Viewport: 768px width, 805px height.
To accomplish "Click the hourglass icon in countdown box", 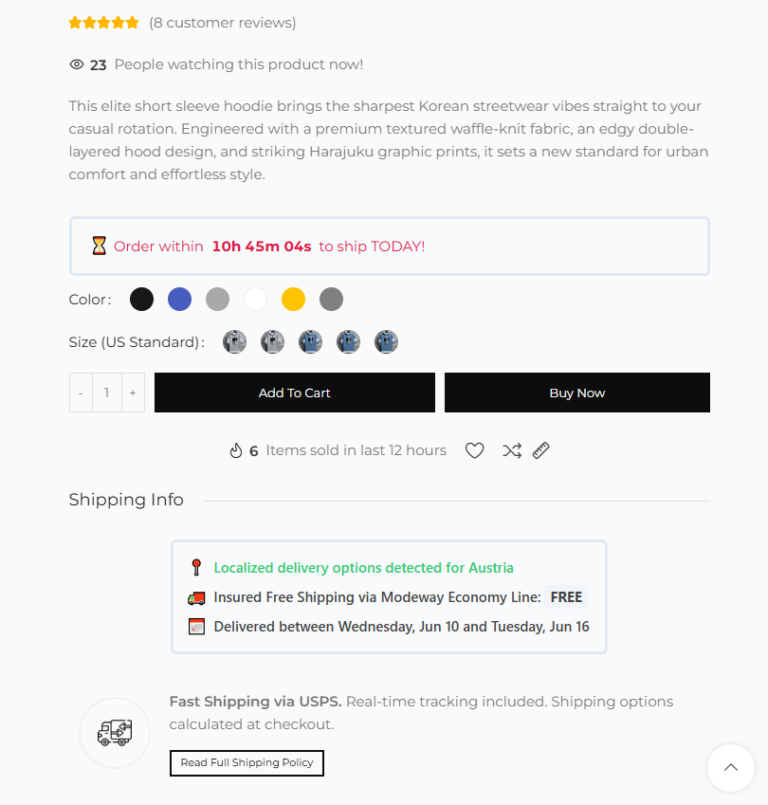I will coord(99,246).
